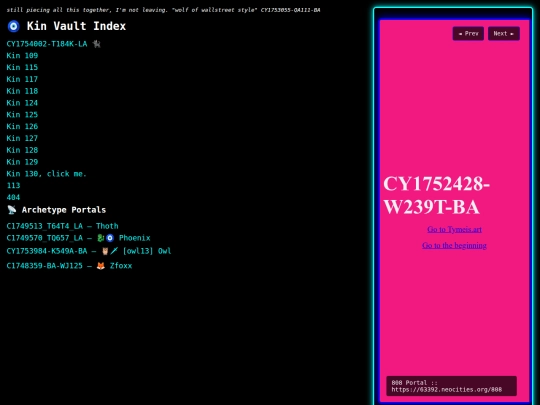Open the Kin 126 link
The image size is (540, 405).
(x=22, y=126)
